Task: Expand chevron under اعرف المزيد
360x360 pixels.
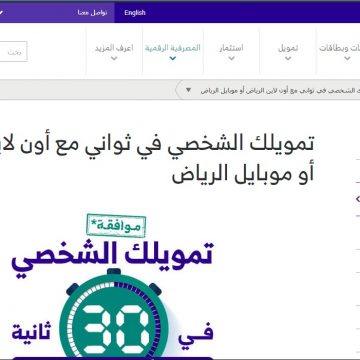Action: pyautogui.click(x=114, y=59)
